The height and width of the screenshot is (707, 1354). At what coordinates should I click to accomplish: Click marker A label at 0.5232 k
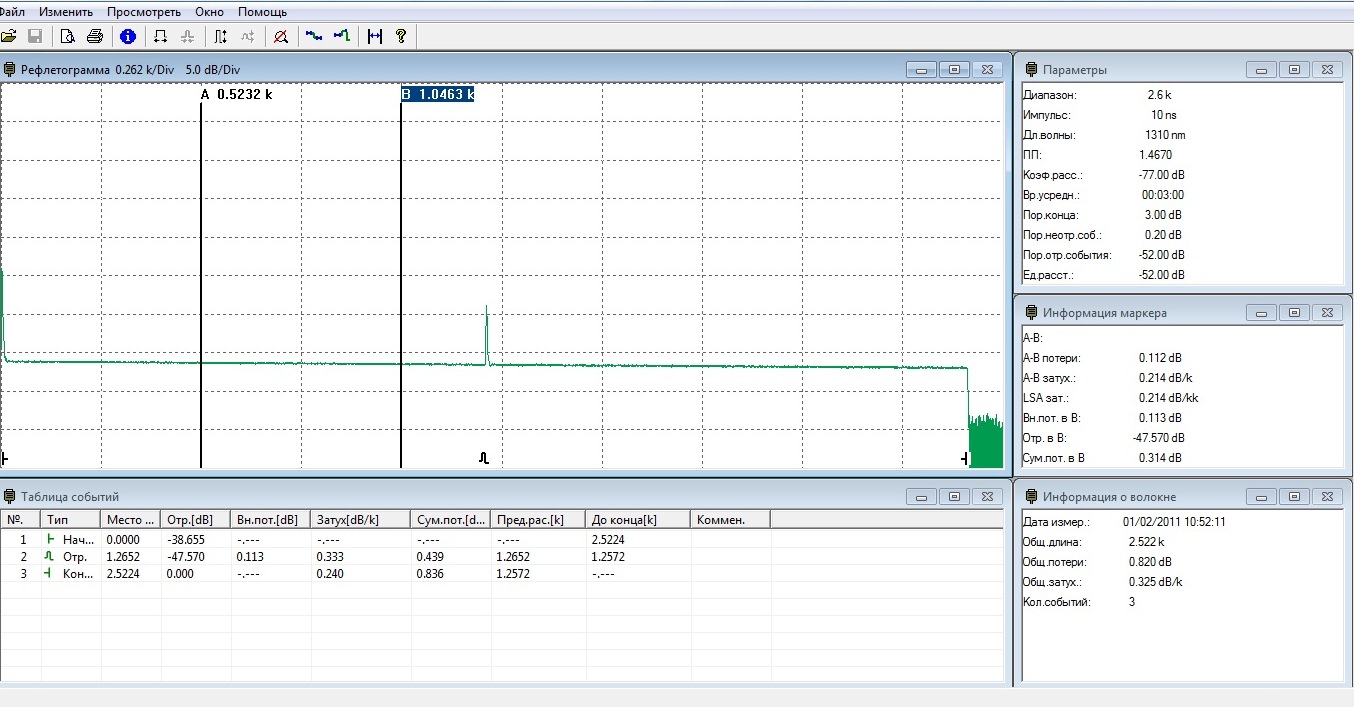pyautogui.click(x=237, y=94)
